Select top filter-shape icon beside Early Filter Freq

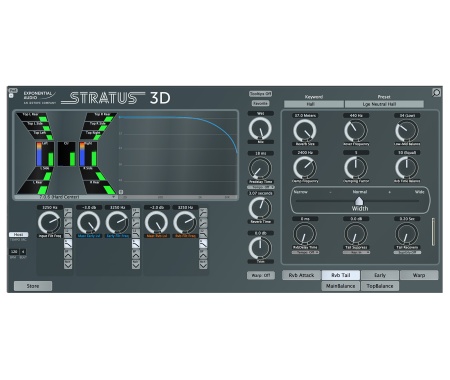[x=136, y=212]
